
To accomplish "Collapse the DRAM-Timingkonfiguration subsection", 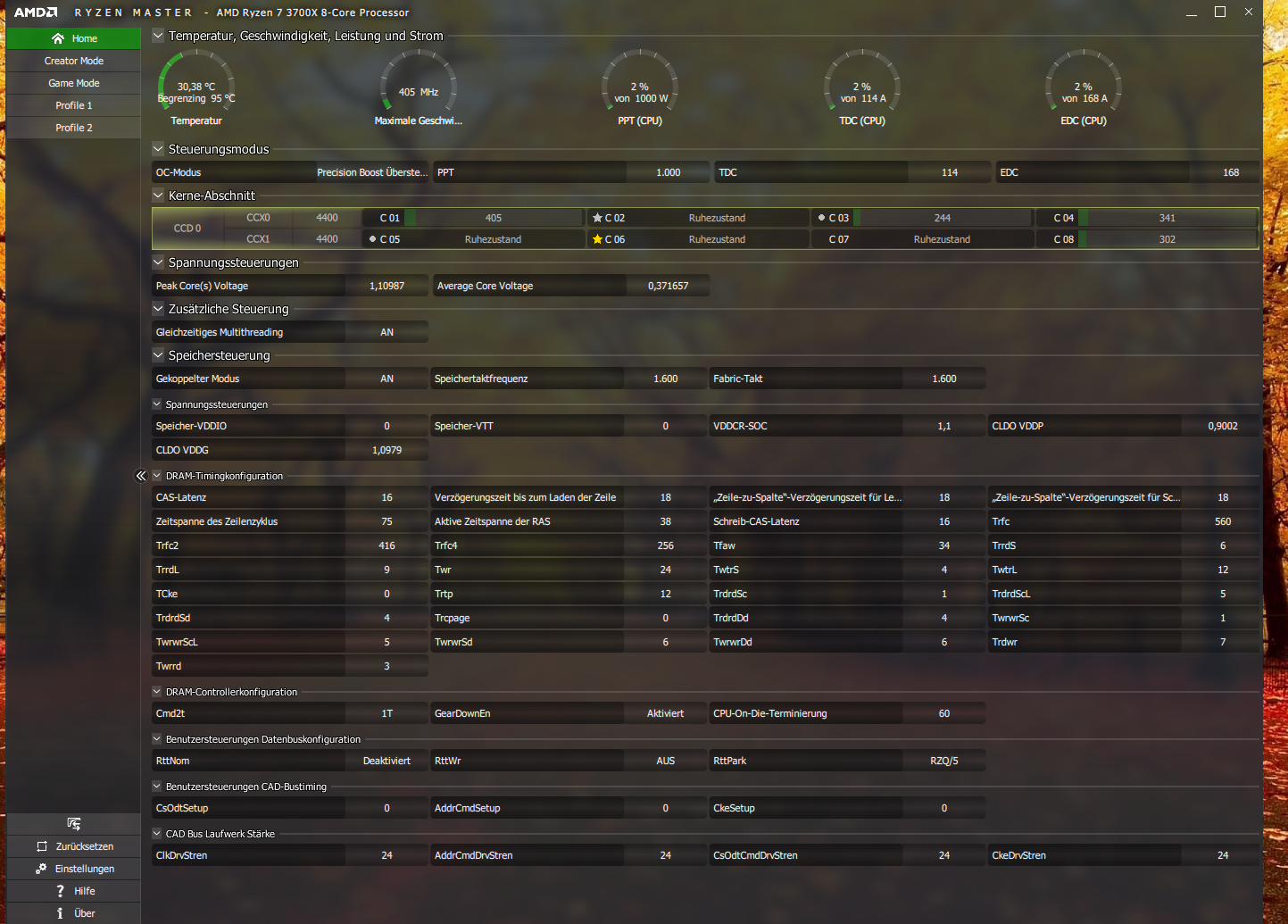I will 157,476.
